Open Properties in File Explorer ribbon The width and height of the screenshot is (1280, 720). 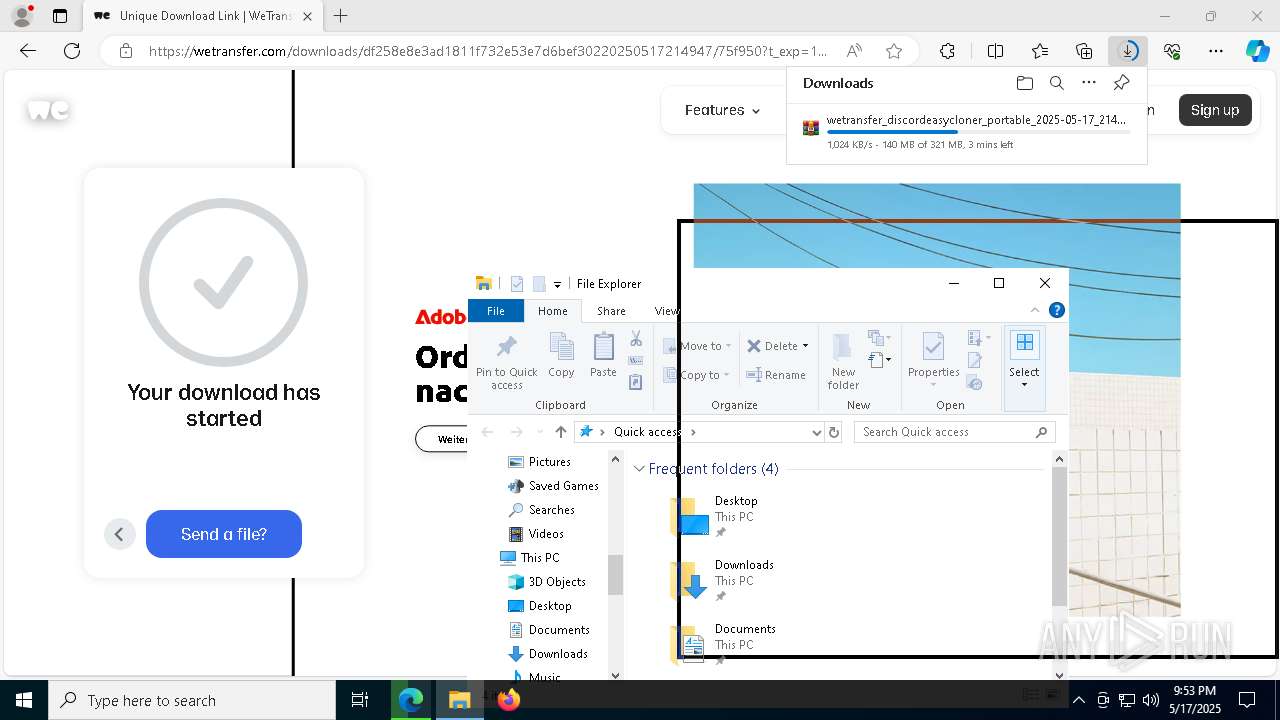point(933,361)
